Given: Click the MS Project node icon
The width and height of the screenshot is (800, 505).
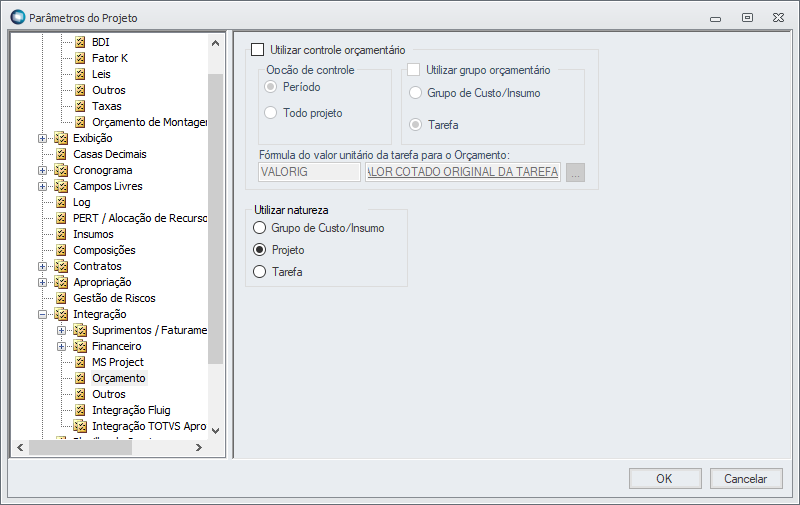Looking at the screenshot, I should coord(81,362).
